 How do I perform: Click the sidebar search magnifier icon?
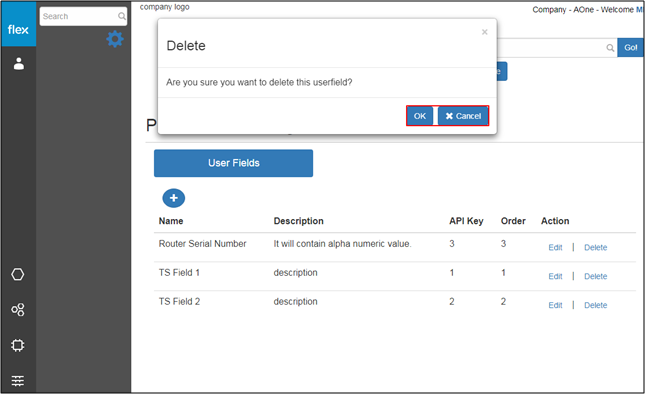tap(122, 16)
